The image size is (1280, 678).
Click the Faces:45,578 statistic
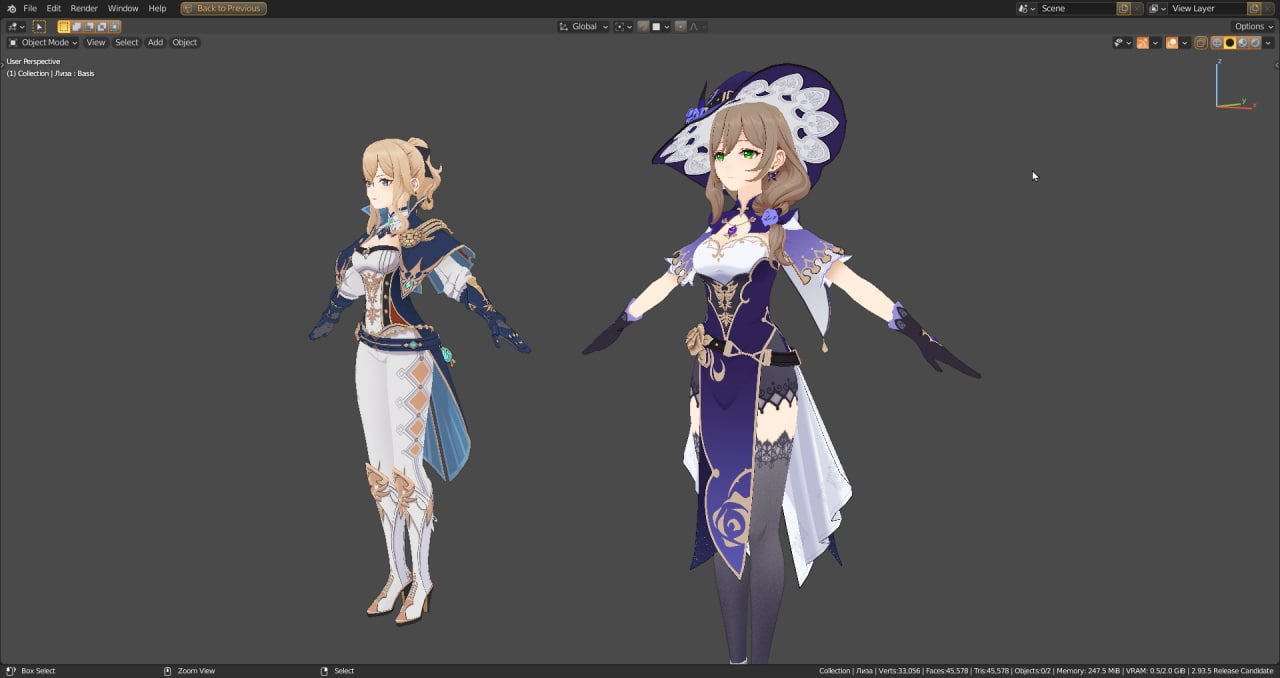(947, 671)
